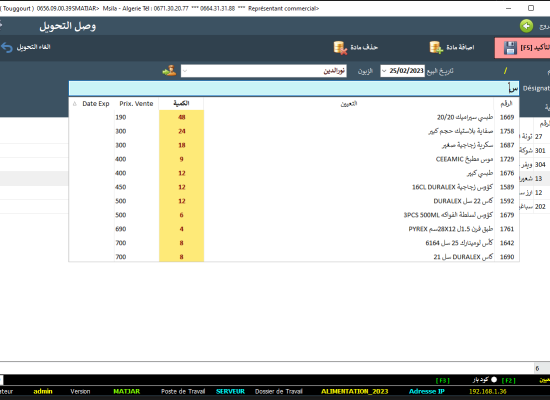The height and width of the screenshot is (400, 550).
Task: Click background row number 304
Action: point(540,165)
